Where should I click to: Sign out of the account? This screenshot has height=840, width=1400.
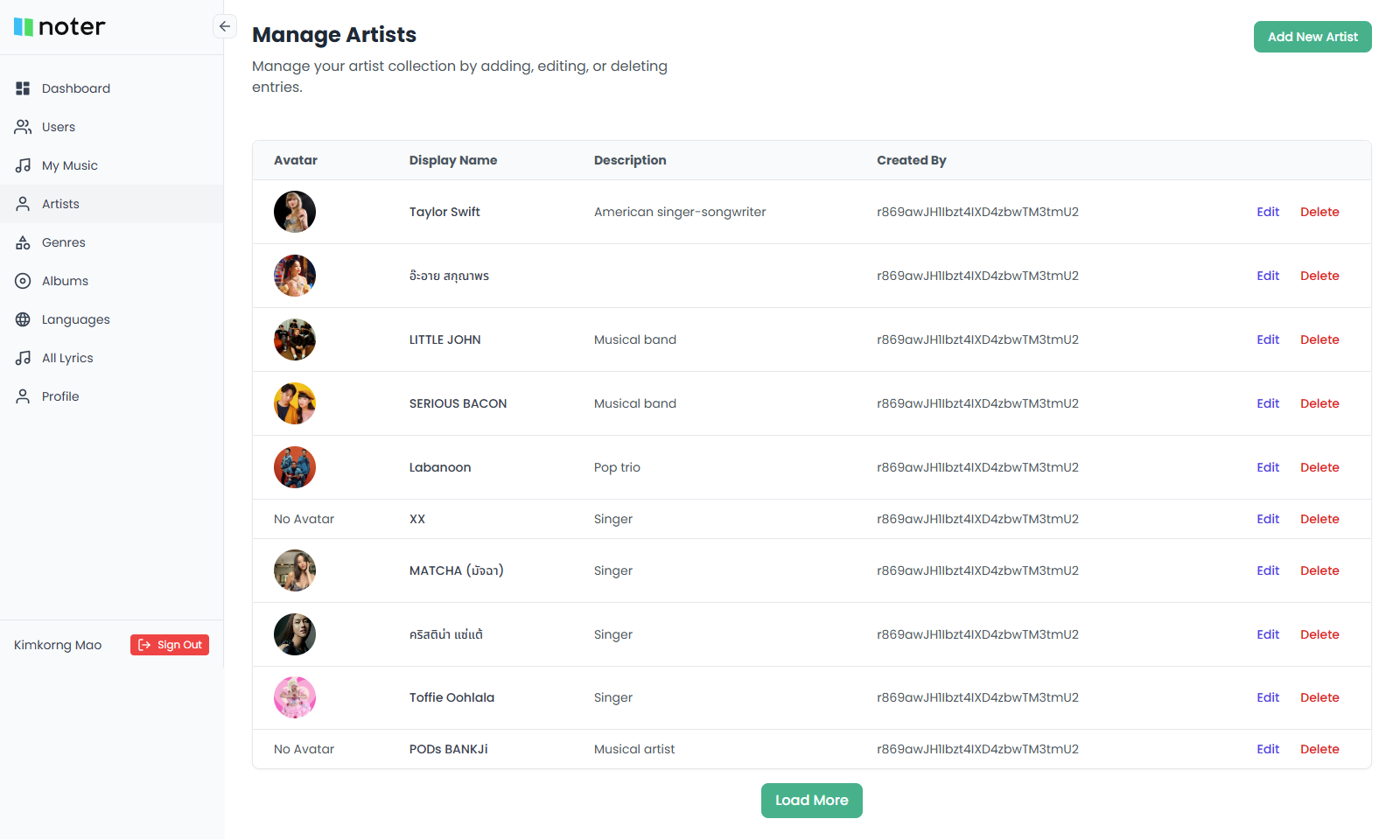170,645
